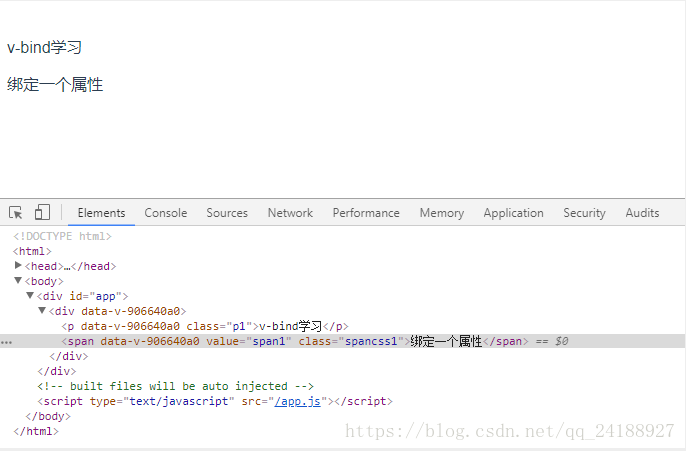Click the type="text/javascript" attribute
Image resolution: width=686 pixels, height=451 pixels.
click(x=162, y=401)
